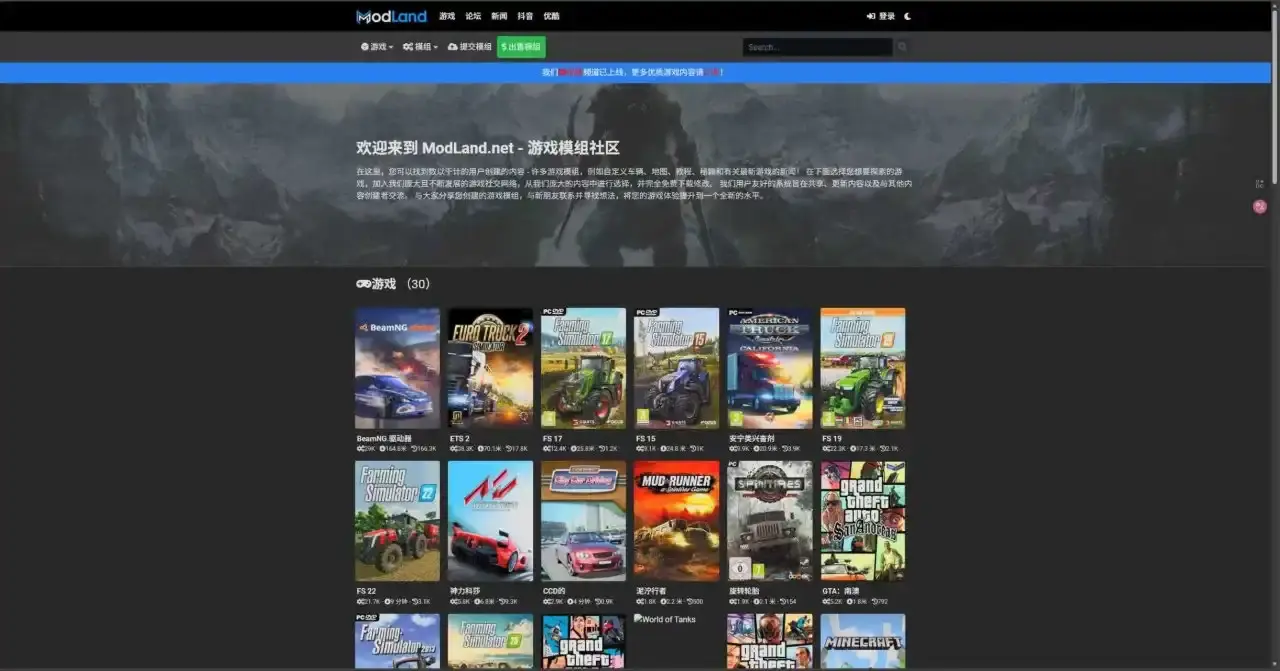The width and height of the screenshot is (1280, 671).
Task: Open the Farming Simulator 15 cover
Action: [676, 368]
